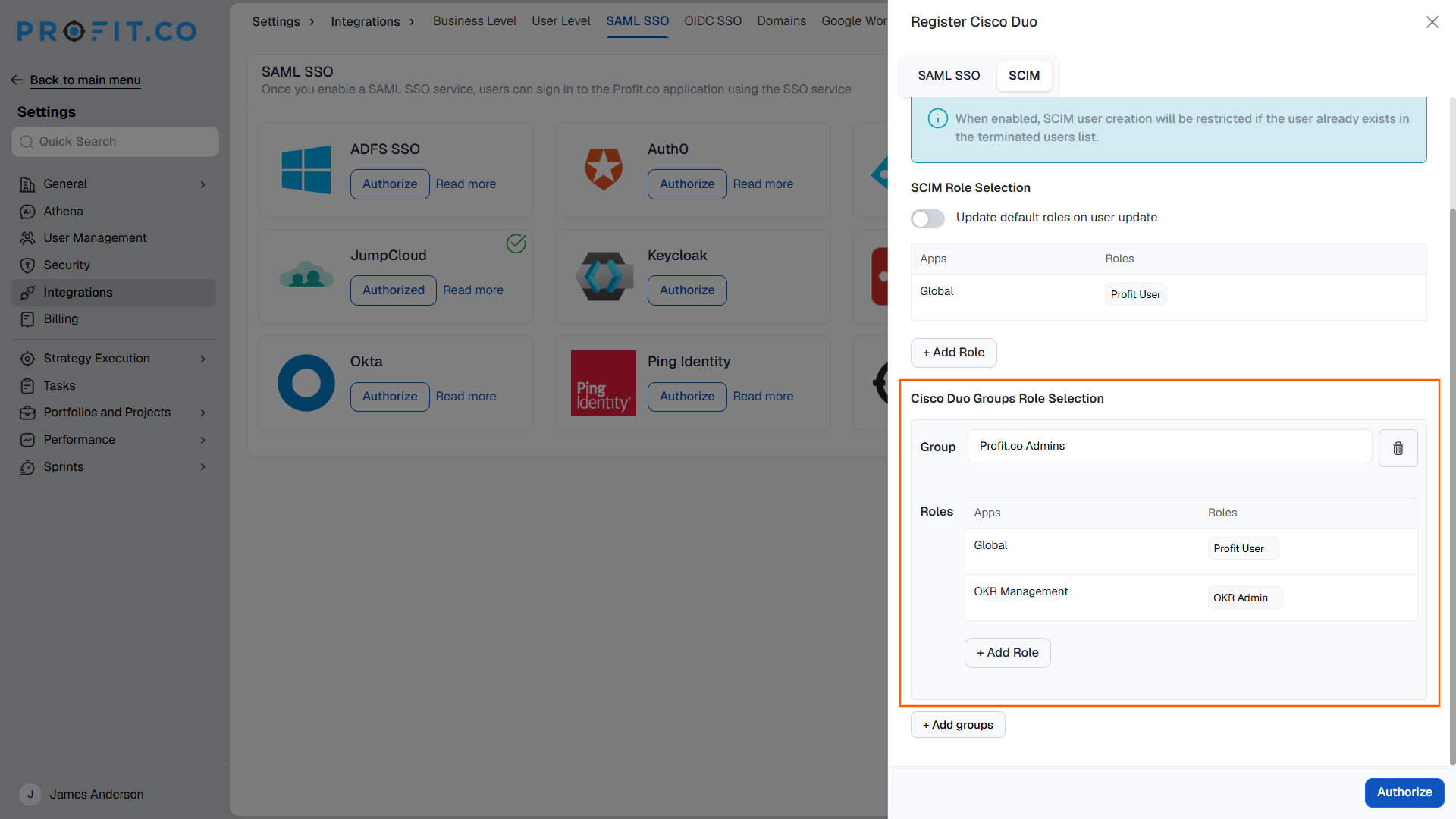The height and width of the screenshot is (819, 1456).
Task: Expand the General menu chevron
Action: (x=202, y=184)
